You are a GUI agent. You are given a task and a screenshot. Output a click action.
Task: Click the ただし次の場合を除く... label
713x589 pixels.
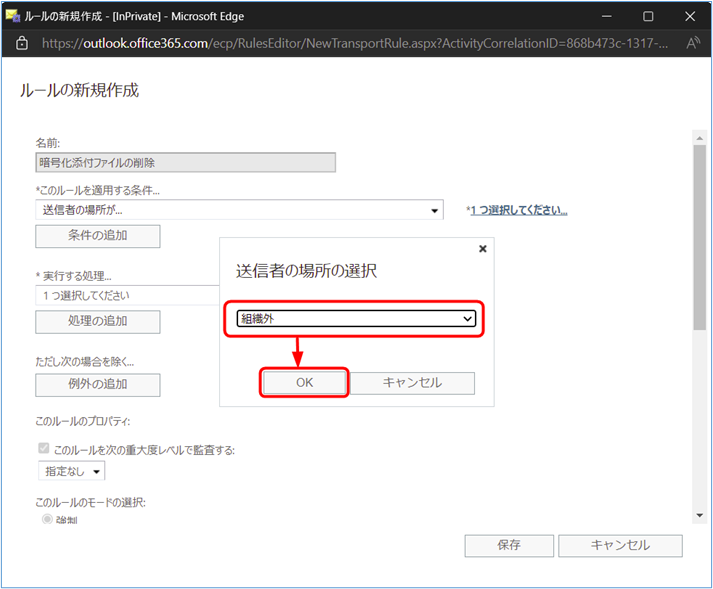coord(85,362)
